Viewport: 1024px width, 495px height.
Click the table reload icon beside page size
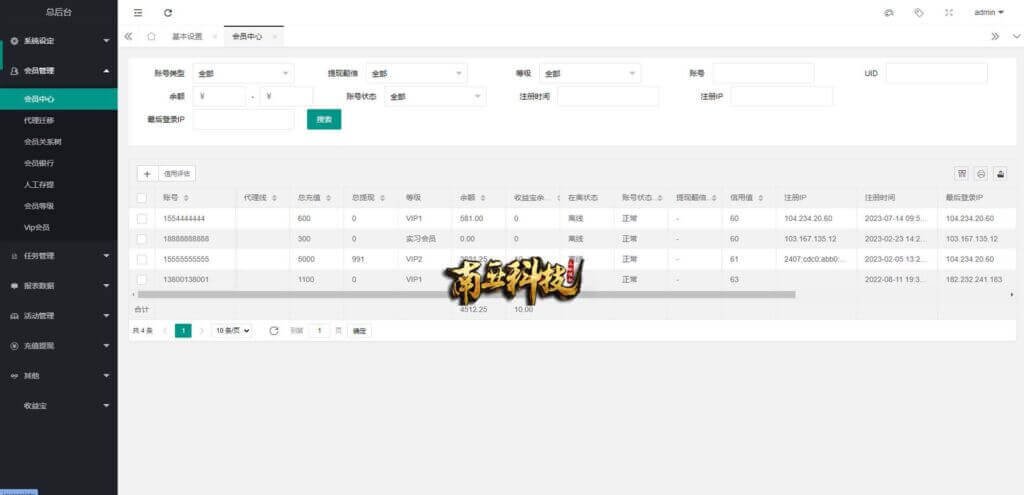point(274,330)
